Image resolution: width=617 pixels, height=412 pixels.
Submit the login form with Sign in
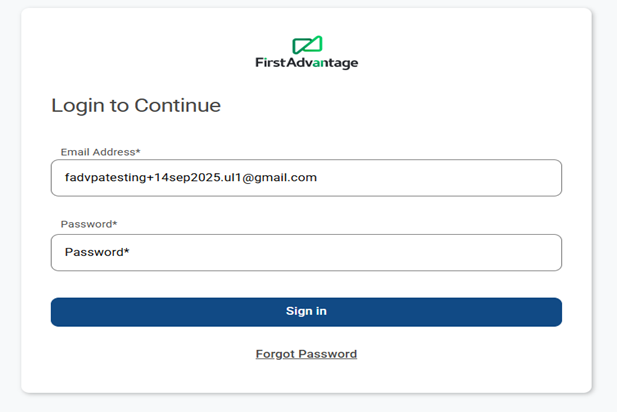[x=306, y=312]
